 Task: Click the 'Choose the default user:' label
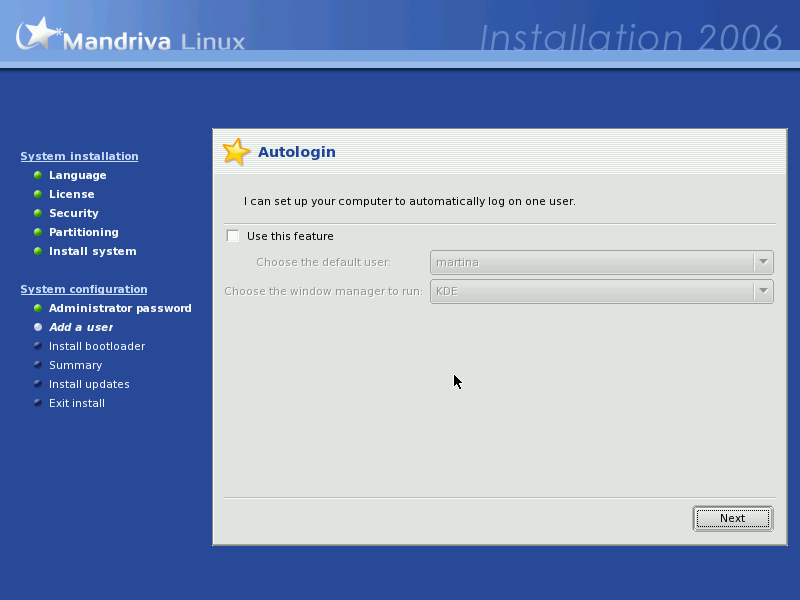click(x=323, y=262)
